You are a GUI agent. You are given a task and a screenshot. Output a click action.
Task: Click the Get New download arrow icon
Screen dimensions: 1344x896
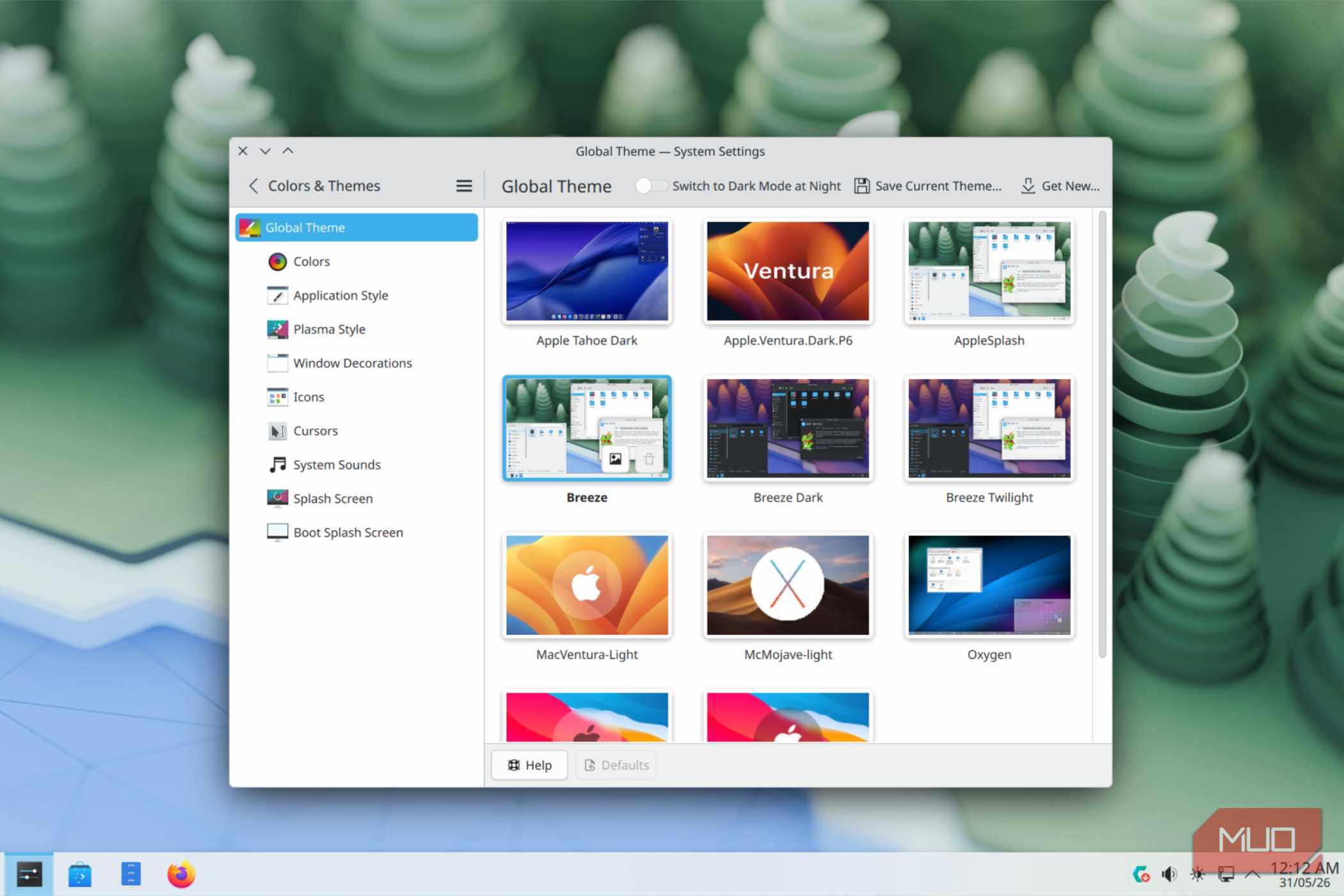pos(1028,186)
